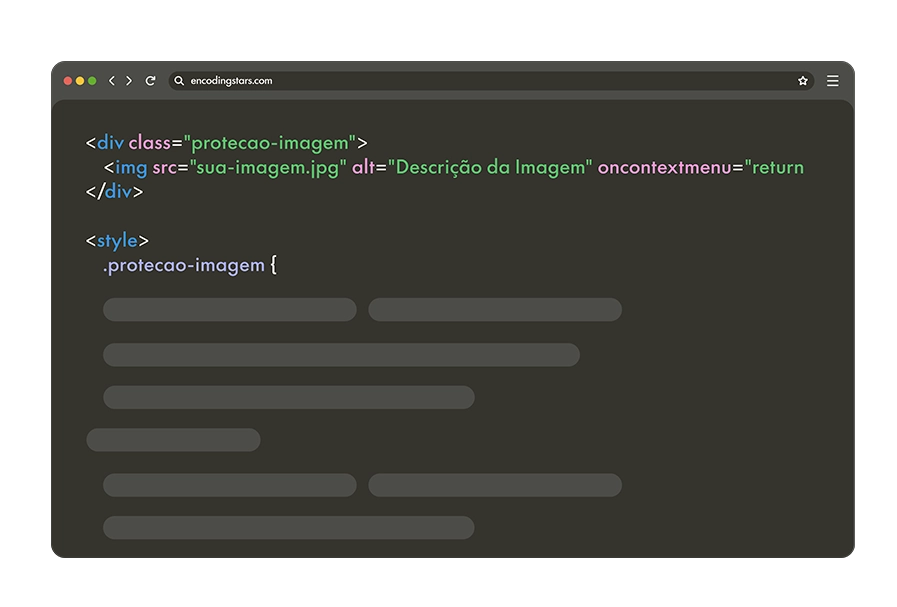Screen dimensions: 897x607
Task: Reload the encodingstars.com page
Action: point(150,81)
